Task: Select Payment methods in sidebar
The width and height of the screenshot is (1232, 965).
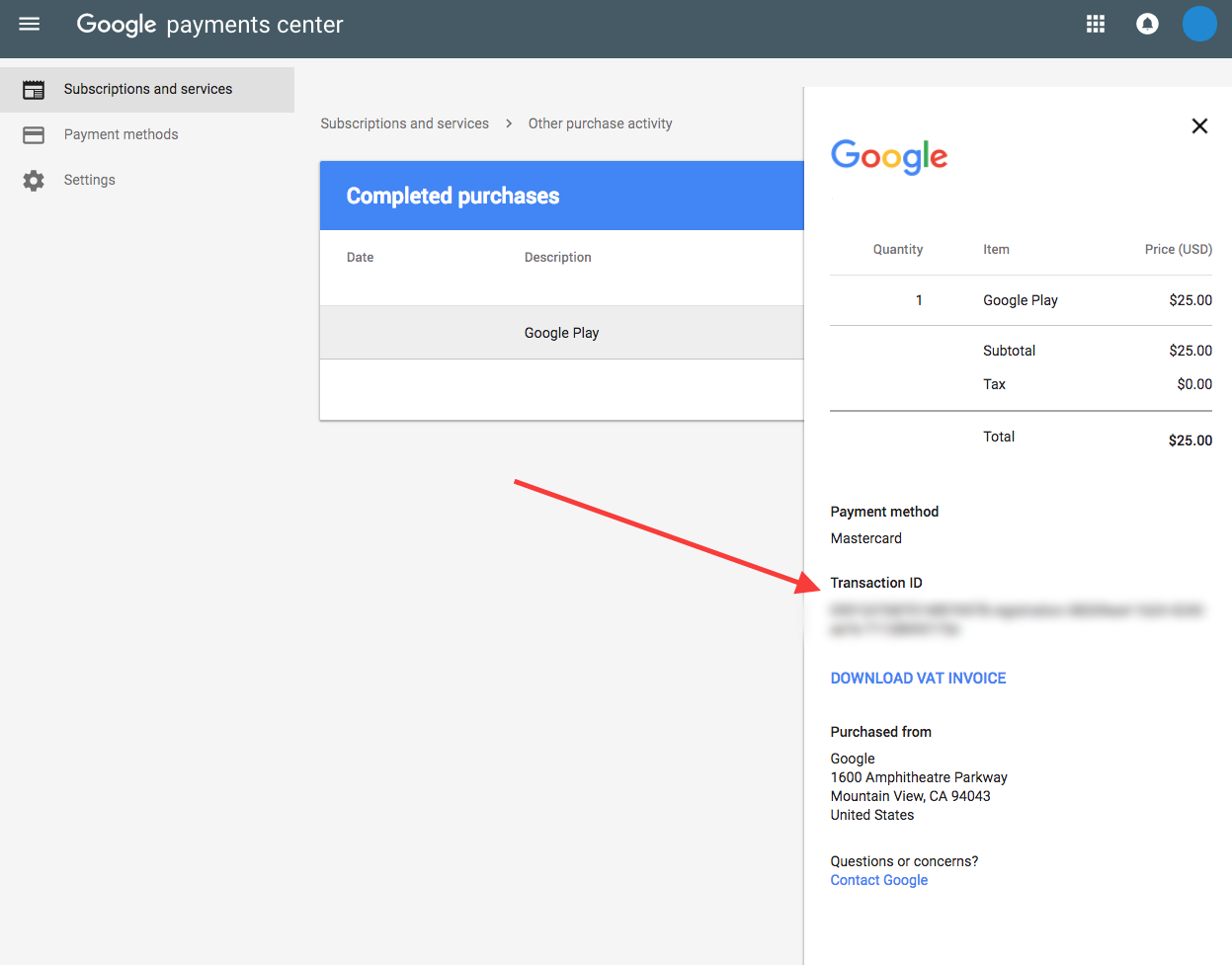Action: pyautogui.click(x=147, y=135)
